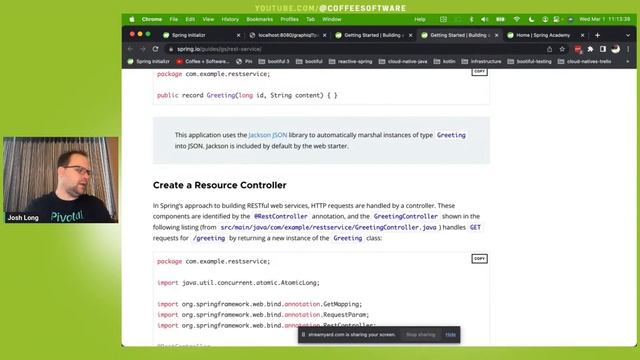Open the bootiful-testing bookmark folder

point(529,62)
